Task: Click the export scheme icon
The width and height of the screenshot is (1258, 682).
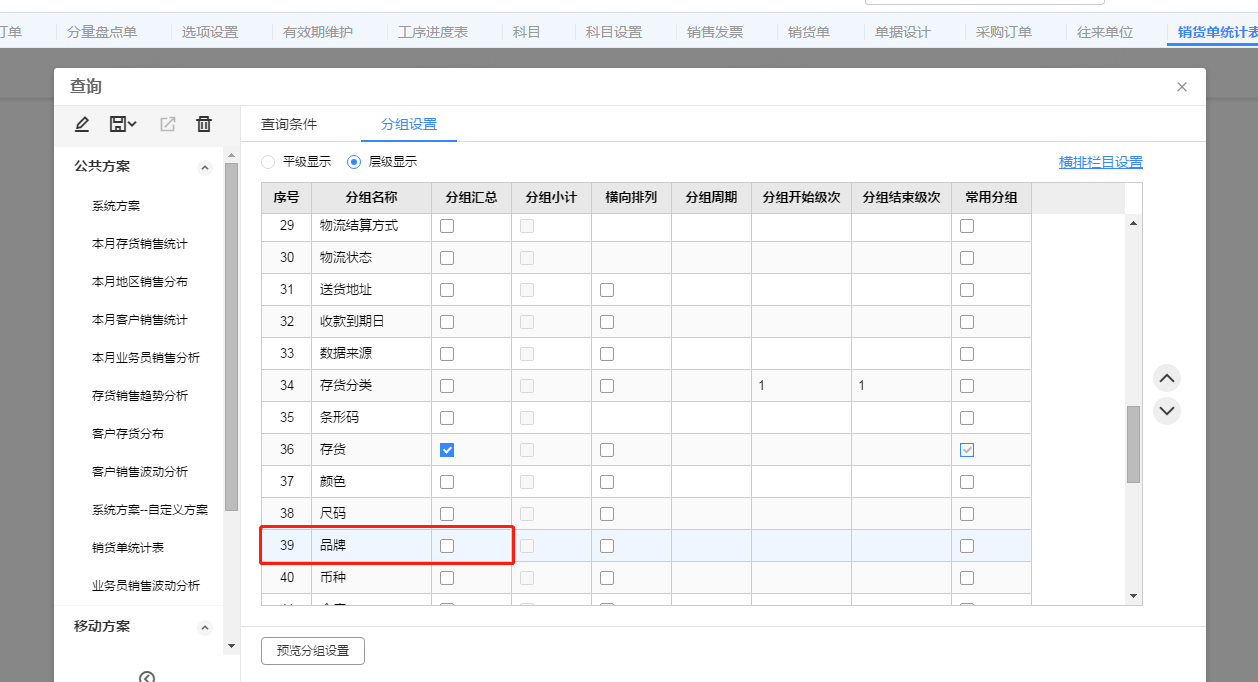Action: 168,124
